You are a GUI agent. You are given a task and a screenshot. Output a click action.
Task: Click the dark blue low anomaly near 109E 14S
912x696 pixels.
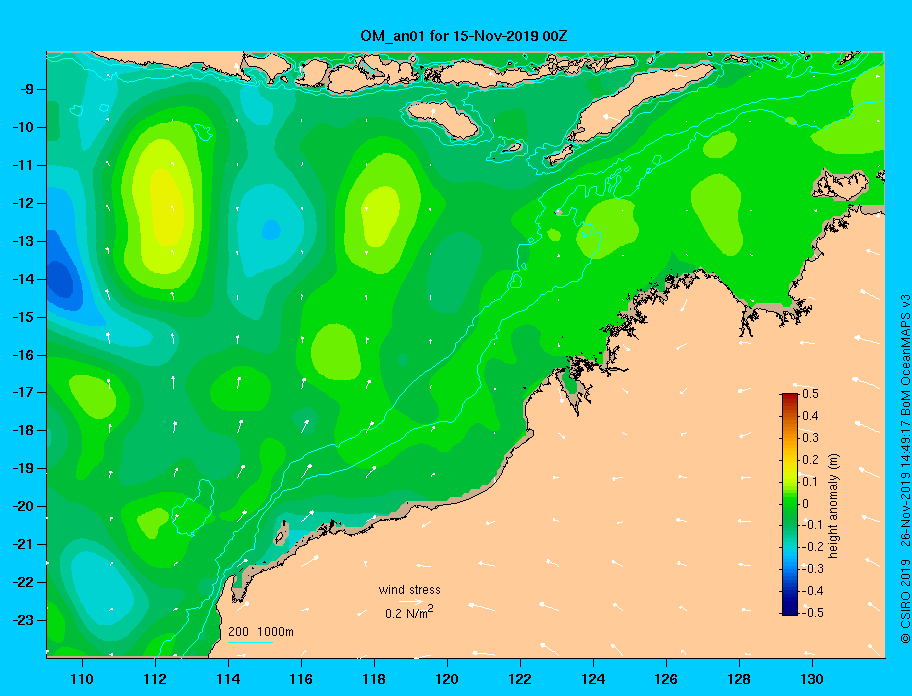[x=59, y=279]
